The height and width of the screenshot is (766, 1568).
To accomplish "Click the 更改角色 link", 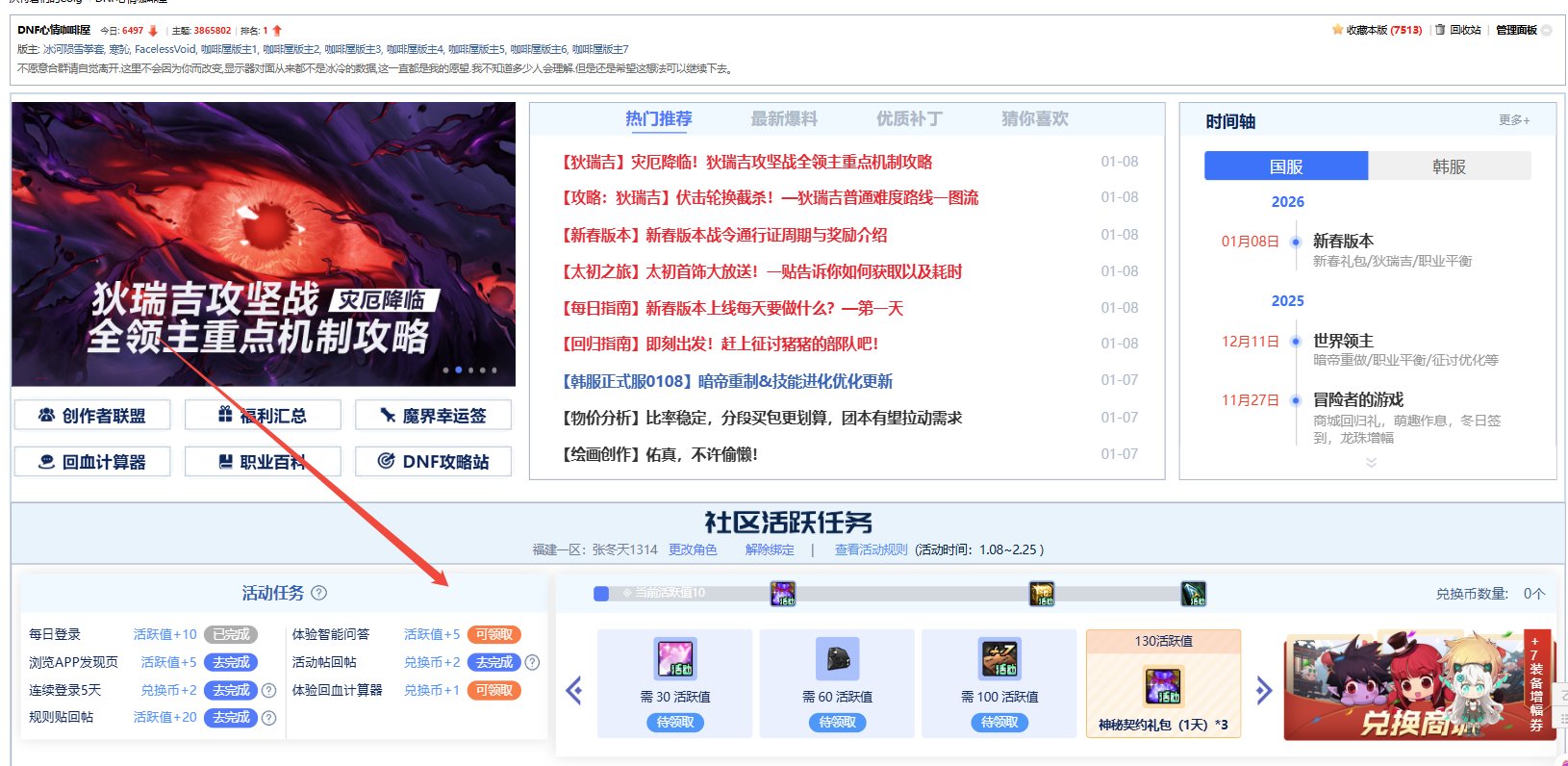I will tap(693, 549).
